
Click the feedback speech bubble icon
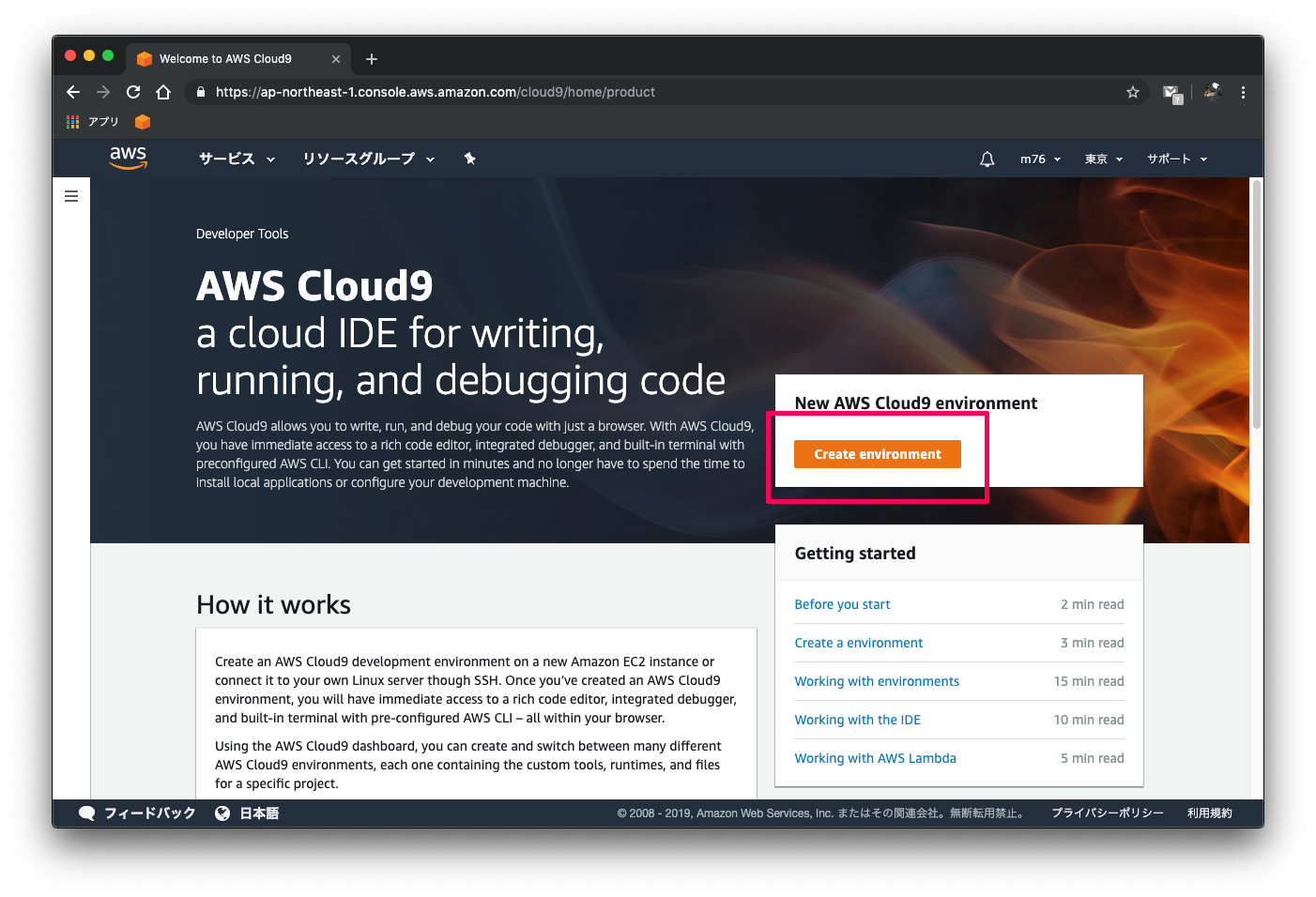pos(86,813)
